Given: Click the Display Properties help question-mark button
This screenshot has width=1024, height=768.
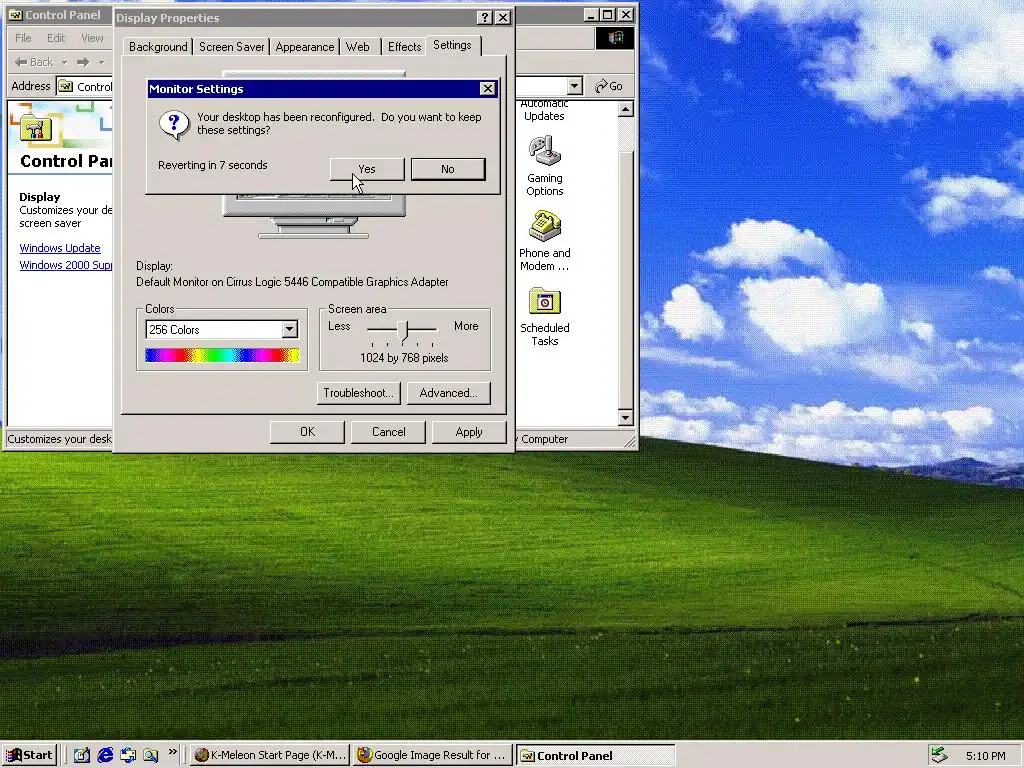Looking at the screenshot, I should (484, 18).
